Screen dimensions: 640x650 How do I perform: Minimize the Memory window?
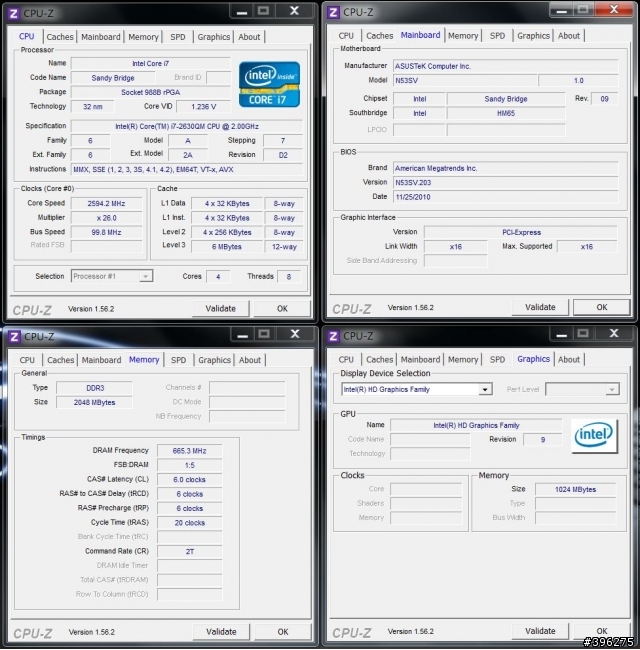pyautogui.click(x=242, y=334)
